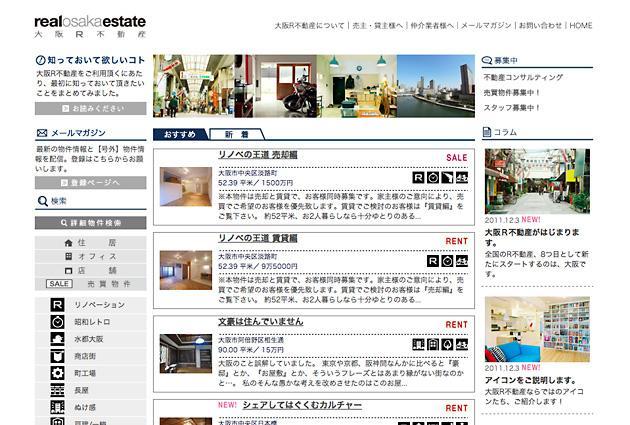Click the banner image strip at top
Viewport: 630px width, 425px height.
tap(314, 86)
